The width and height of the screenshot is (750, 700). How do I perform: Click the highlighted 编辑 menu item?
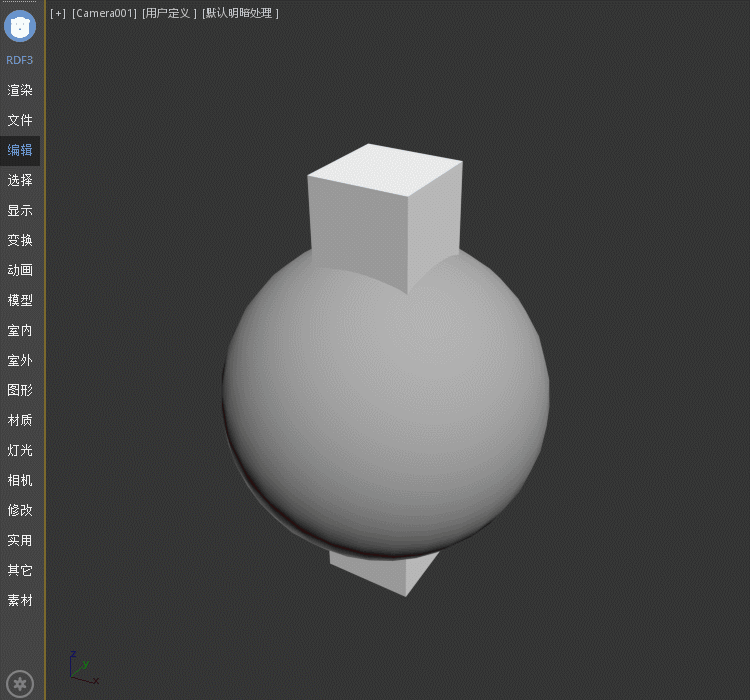tap(20, 150)
